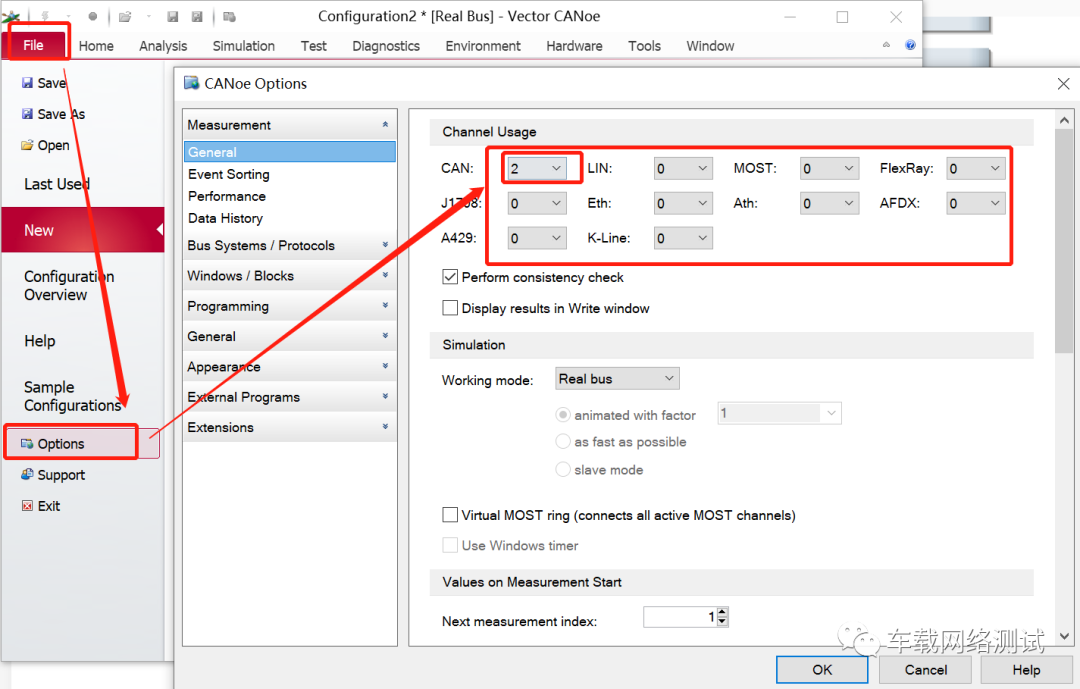
Task: Expand the Appearance section
Action: click(290, 367)
